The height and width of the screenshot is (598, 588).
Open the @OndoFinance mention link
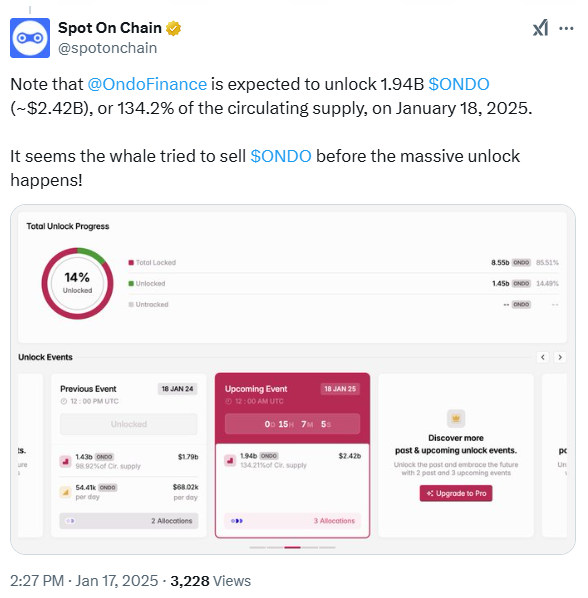147,84
